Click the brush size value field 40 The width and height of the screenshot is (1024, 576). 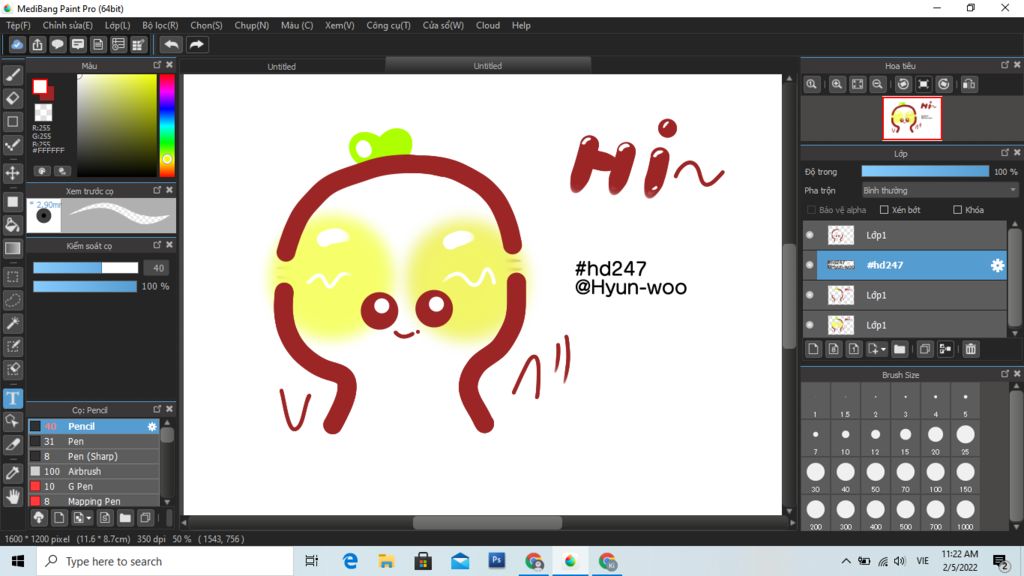(158, 268)
